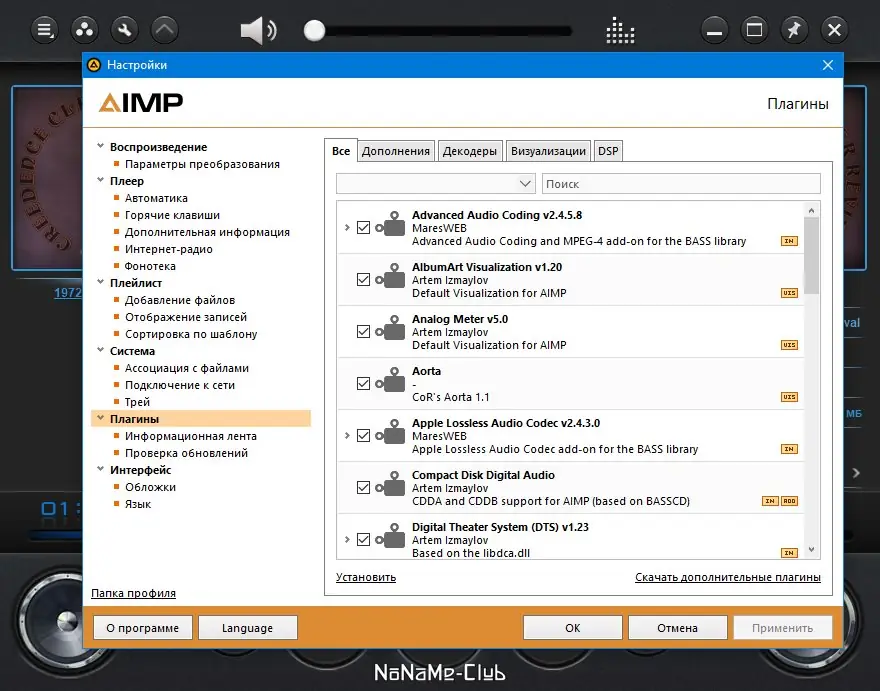
Task: Click the Aorta plugin icon
Action: (391, 380)
